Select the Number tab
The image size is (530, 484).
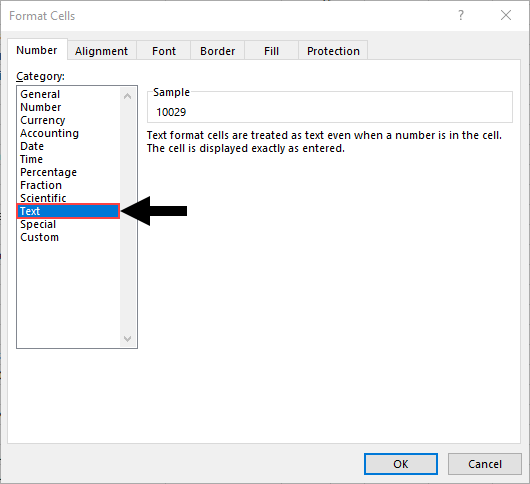pyautogui.click(x=37, y=50)
